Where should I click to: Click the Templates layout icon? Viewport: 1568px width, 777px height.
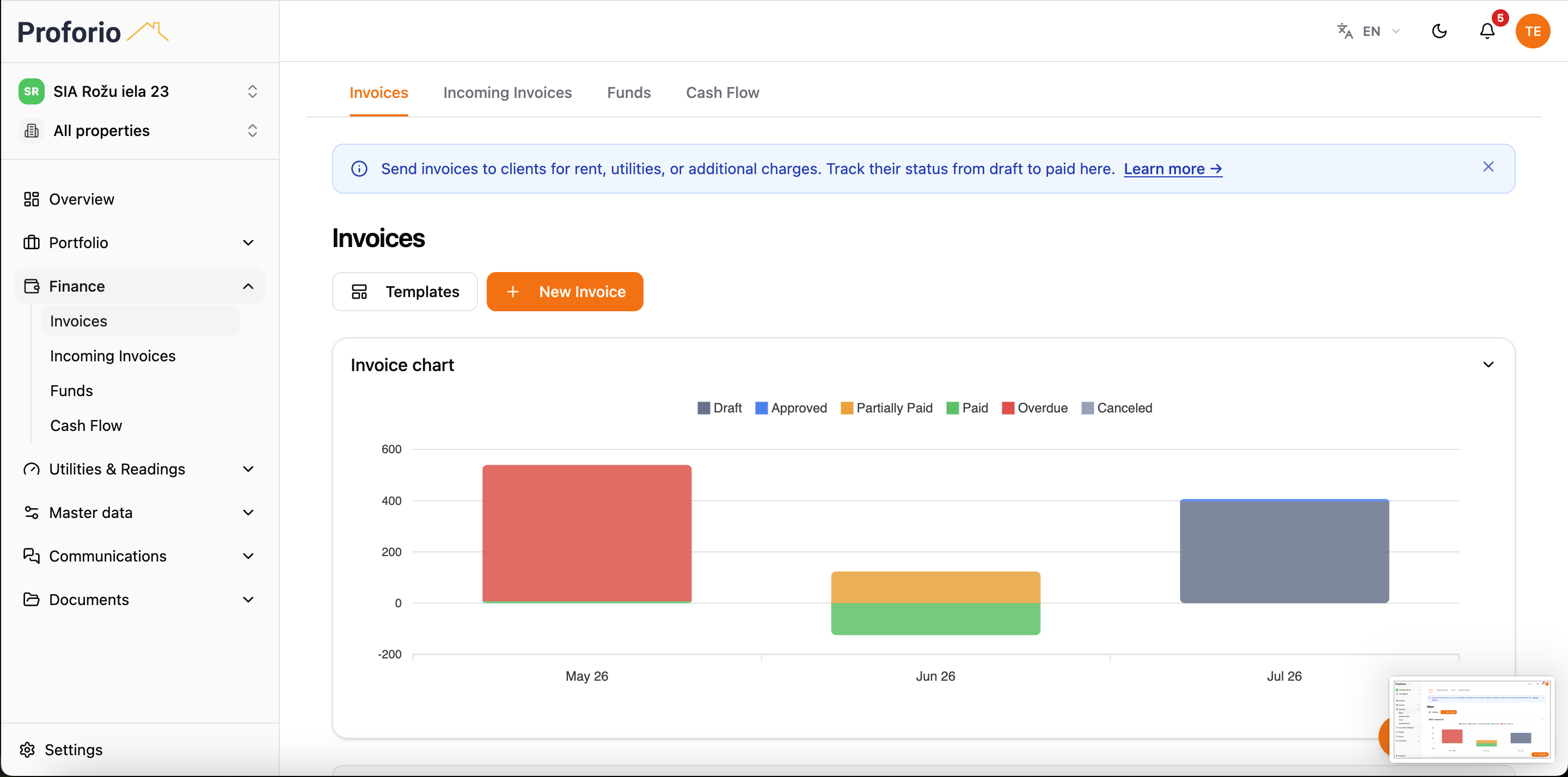coord(359,292)
